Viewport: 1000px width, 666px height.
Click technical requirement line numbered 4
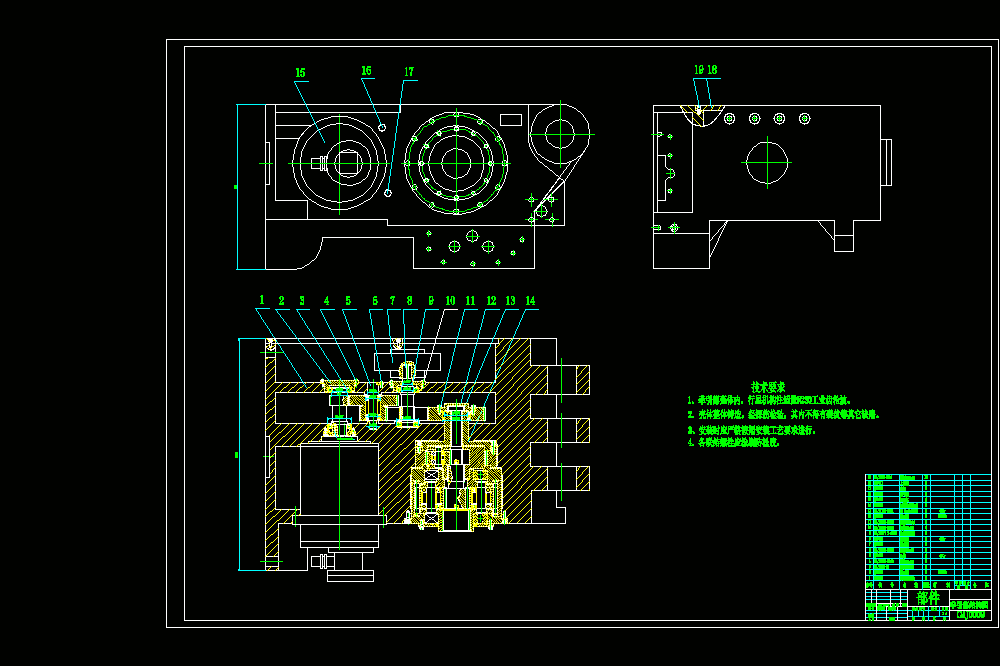point(733,442)
